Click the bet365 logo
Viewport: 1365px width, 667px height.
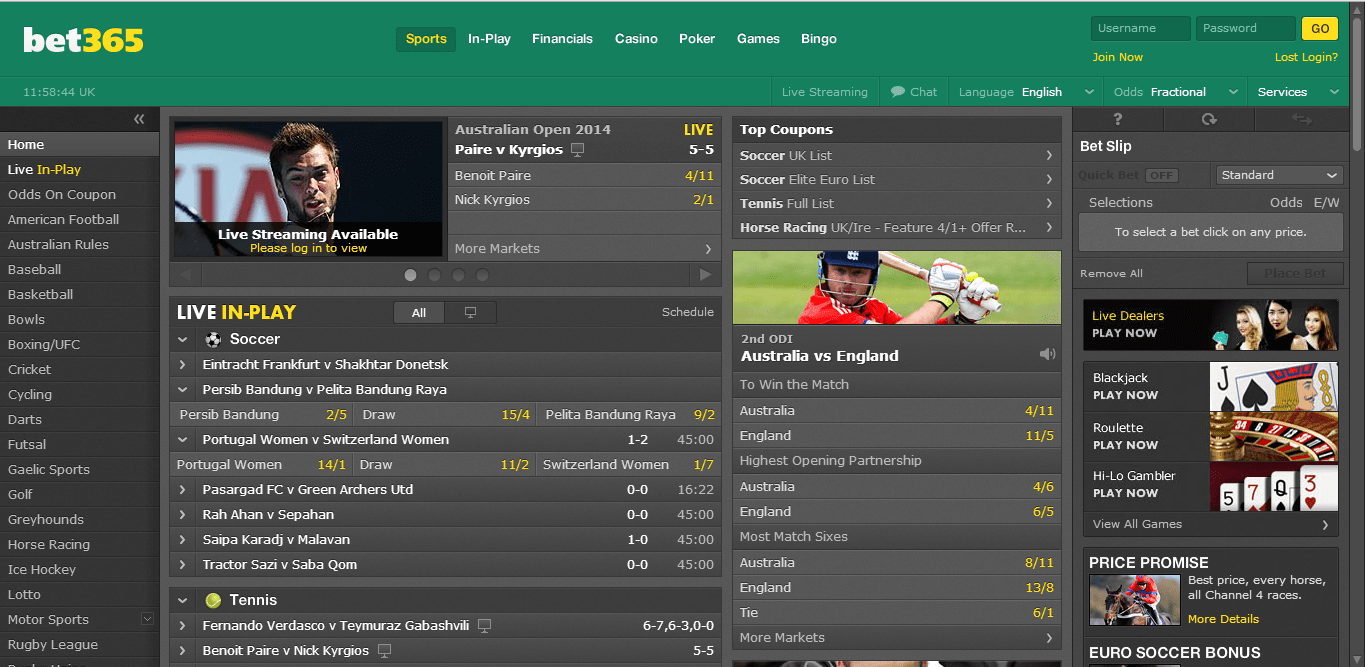pos(84,39)
